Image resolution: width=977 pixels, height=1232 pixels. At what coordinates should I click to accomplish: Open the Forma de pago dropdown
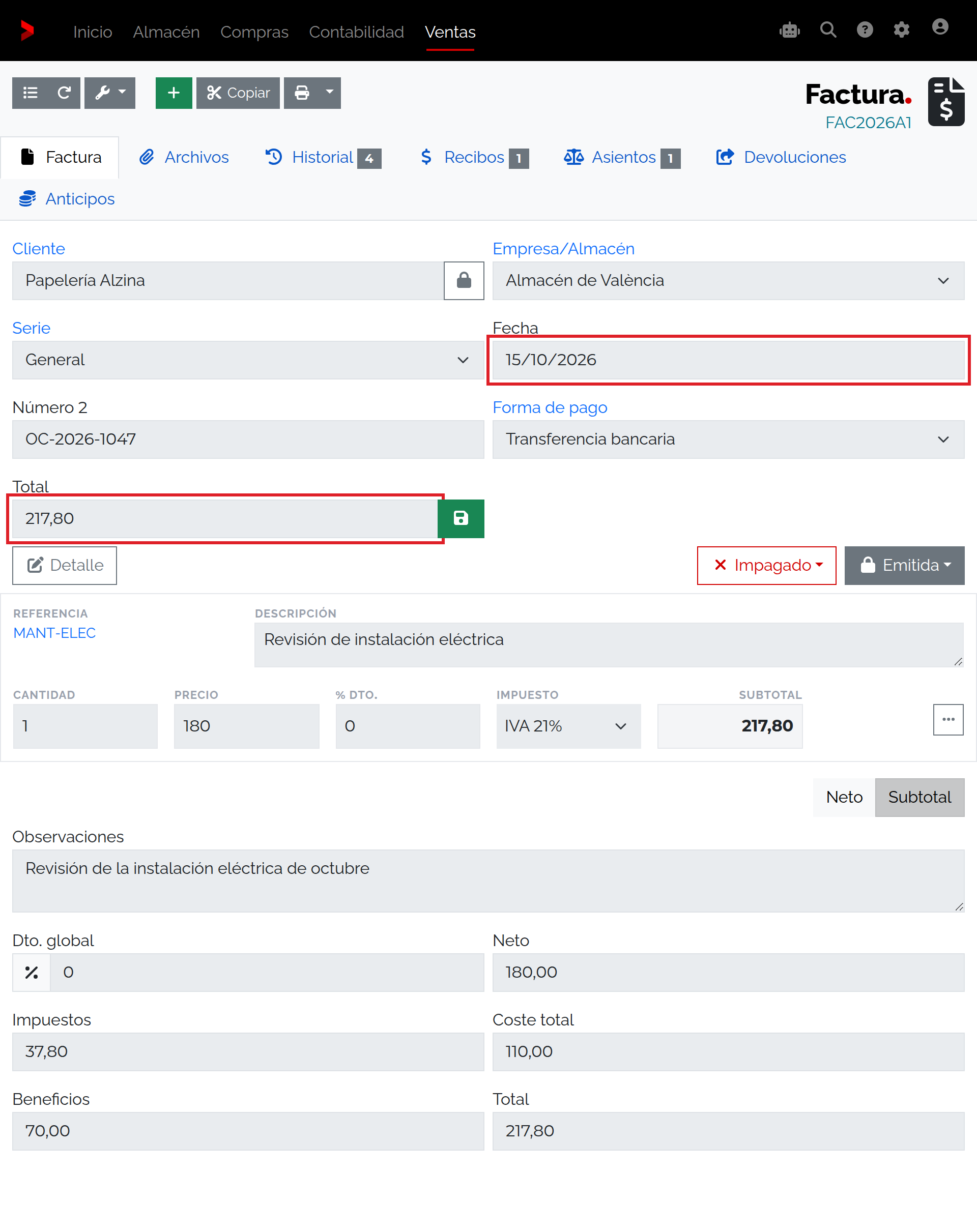click(728, 439)
